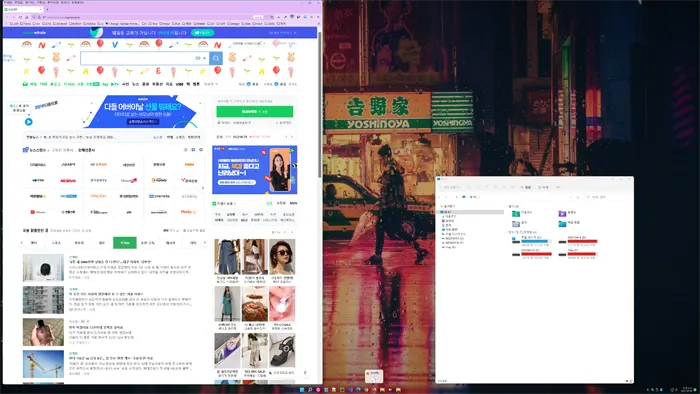Image resolution: width=700 pixels, height=394 pixels.
Task: Open blue 바탕 화면 folder icon in Explorer
Action: (562, 223)
